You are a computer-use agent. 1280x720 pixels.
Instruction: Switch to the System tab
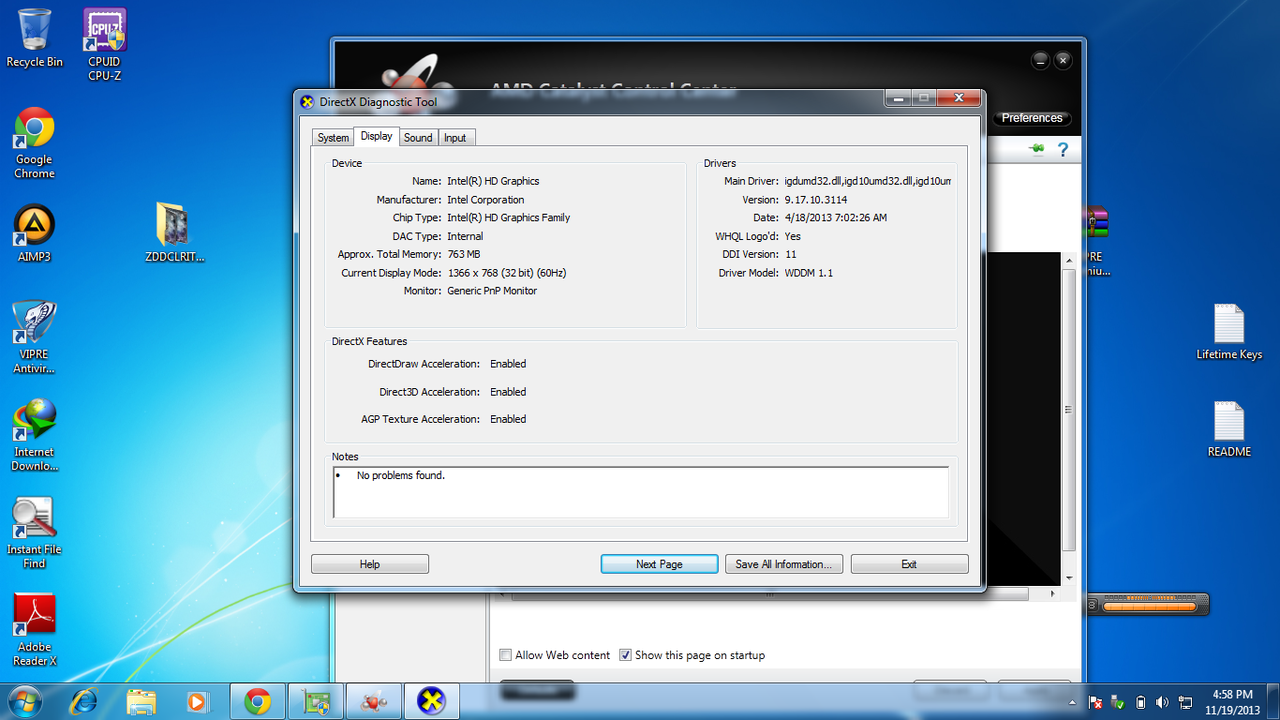click(333, 138)
